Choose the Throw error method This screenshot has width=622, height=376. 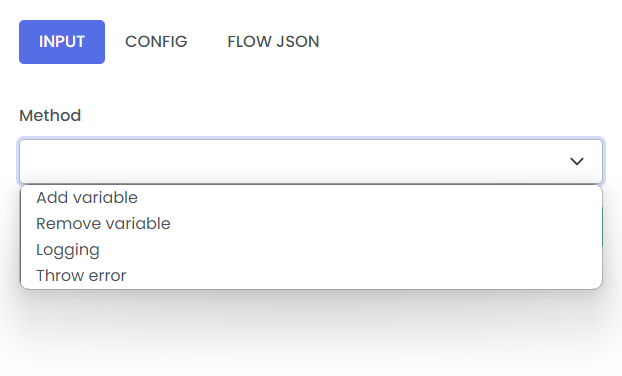point(311,276)
